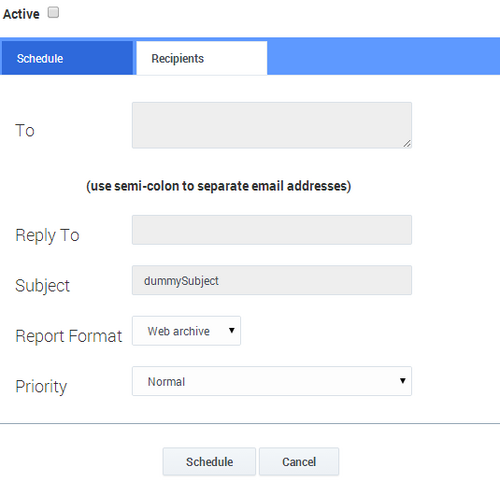Click the Reply To field label
500x482 pixels.
coord(47,235)
